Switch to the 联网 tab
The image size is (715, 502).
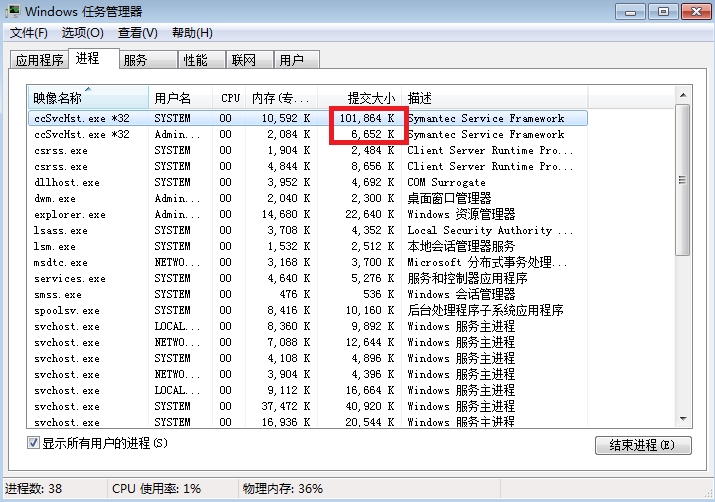pos(244,60)
